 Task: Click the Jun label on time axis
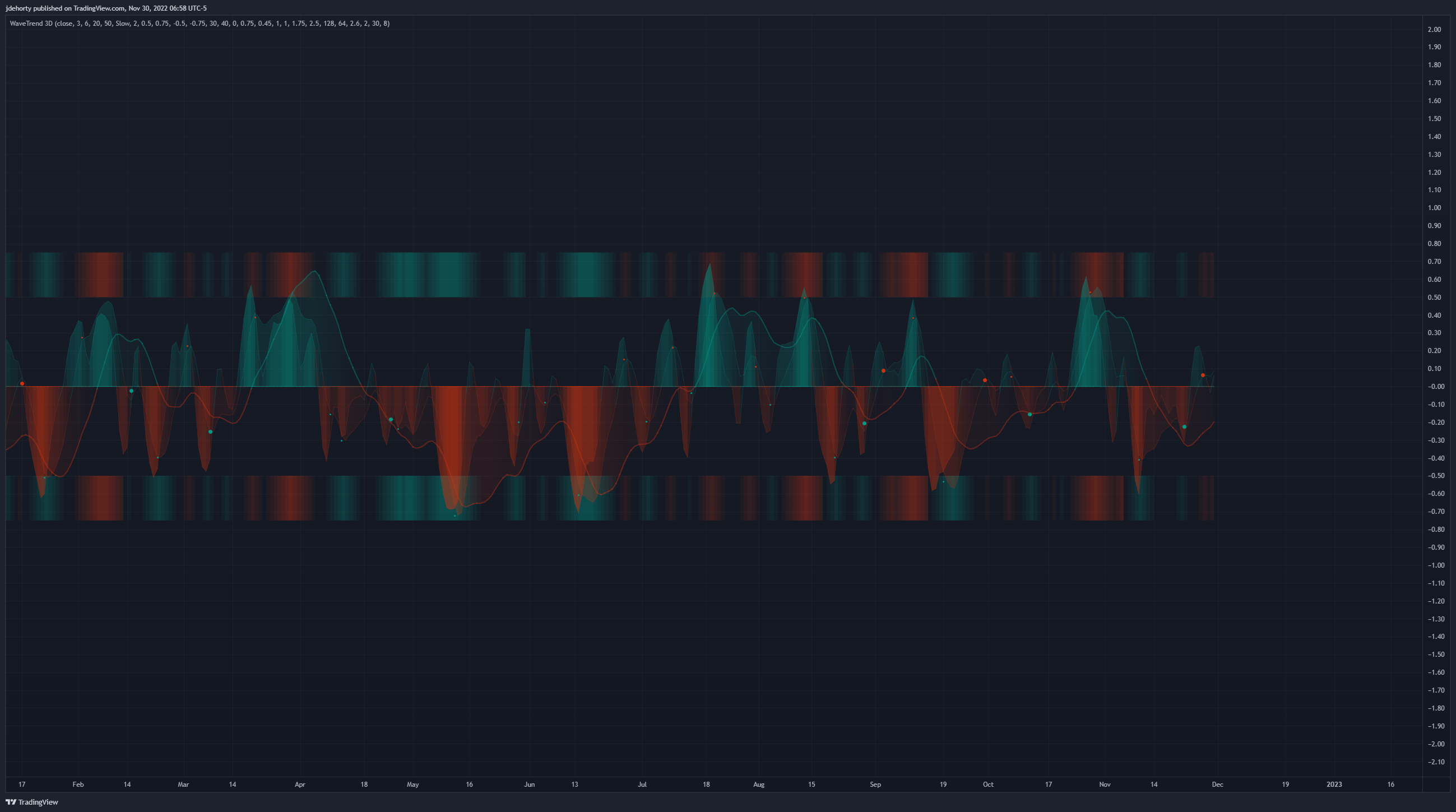click(529, 785)
